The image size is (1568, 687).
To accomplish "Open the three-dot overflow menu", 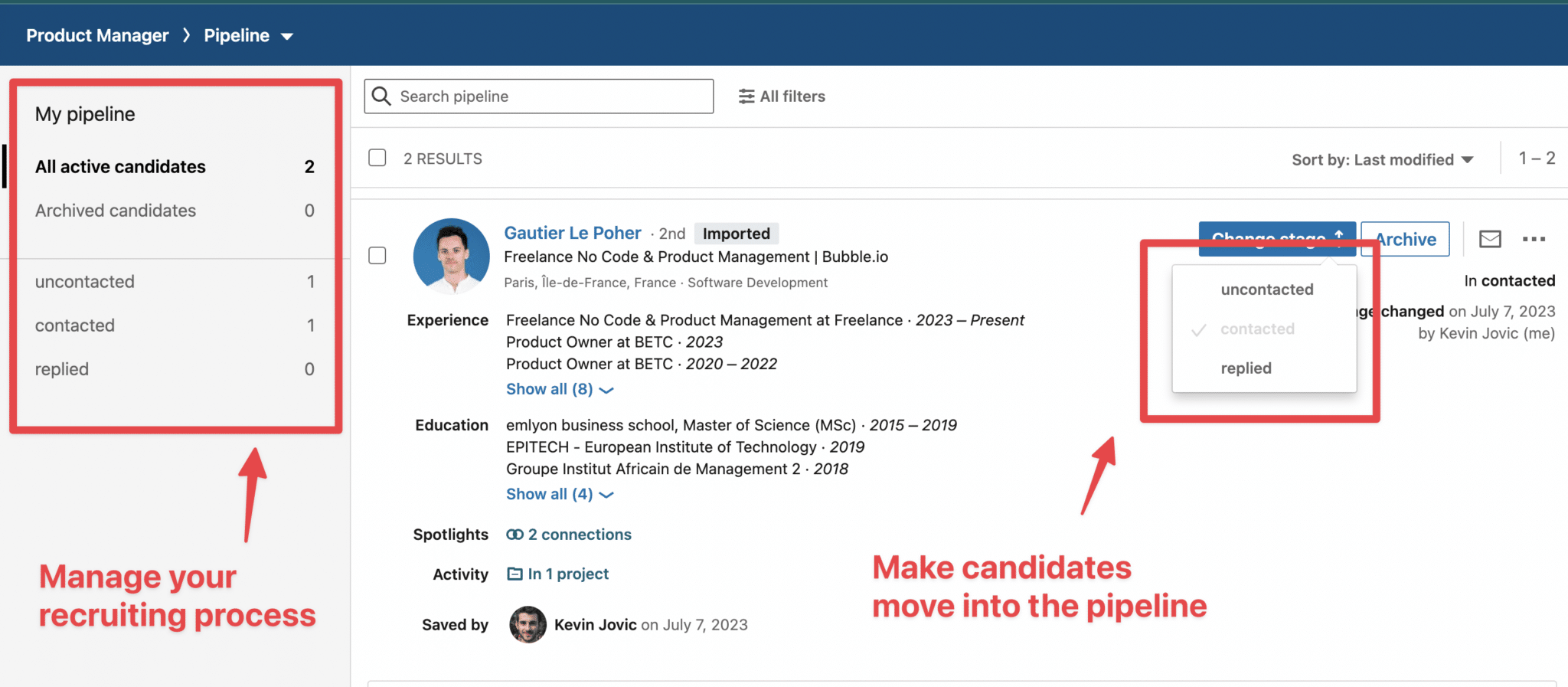I will tap(1534, 238).
